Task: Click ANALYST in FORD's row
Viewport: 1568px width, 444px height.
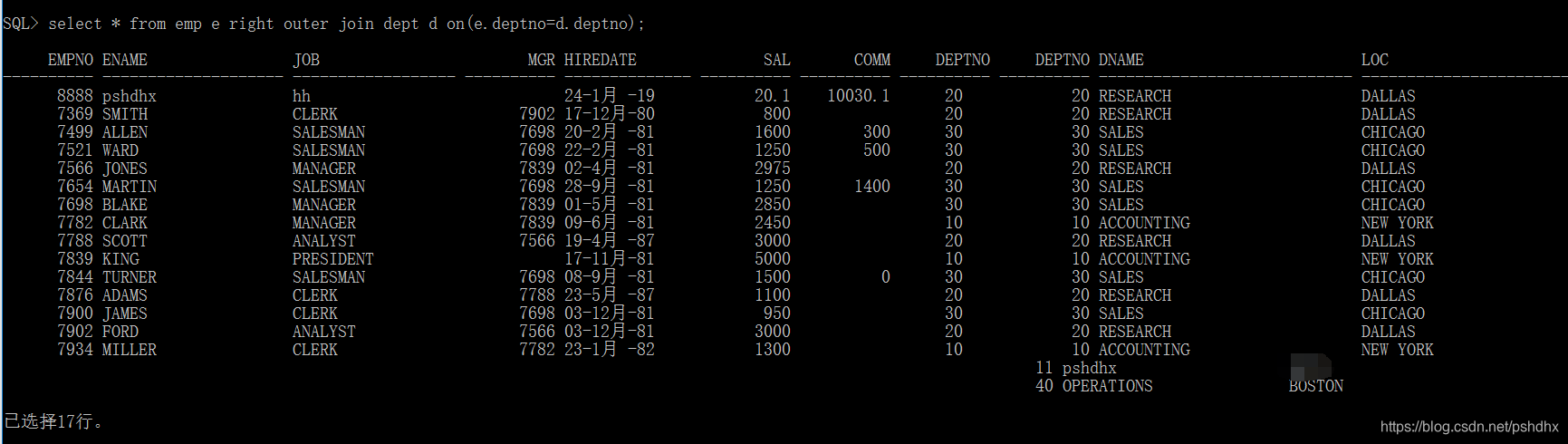Action: 324,332
